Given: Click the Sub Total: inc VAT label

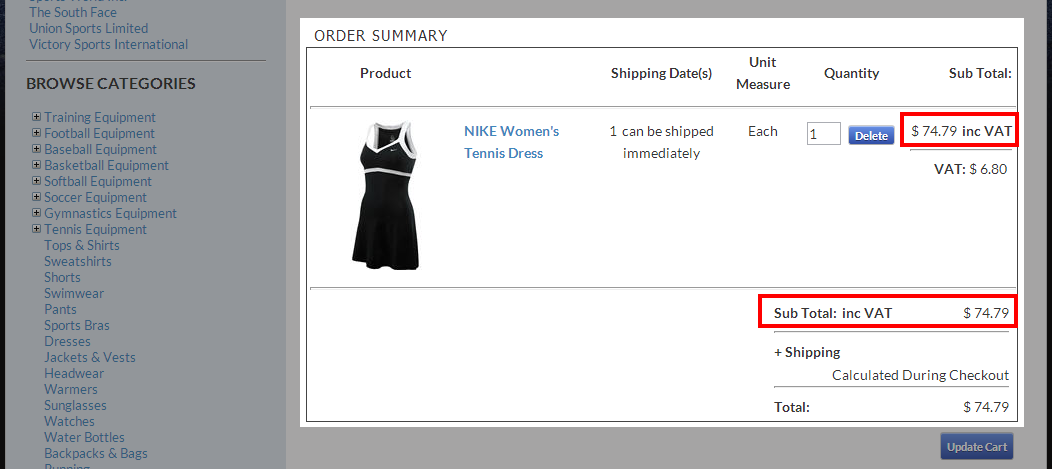Looking at the screenshot, I should tap(833, 313).
